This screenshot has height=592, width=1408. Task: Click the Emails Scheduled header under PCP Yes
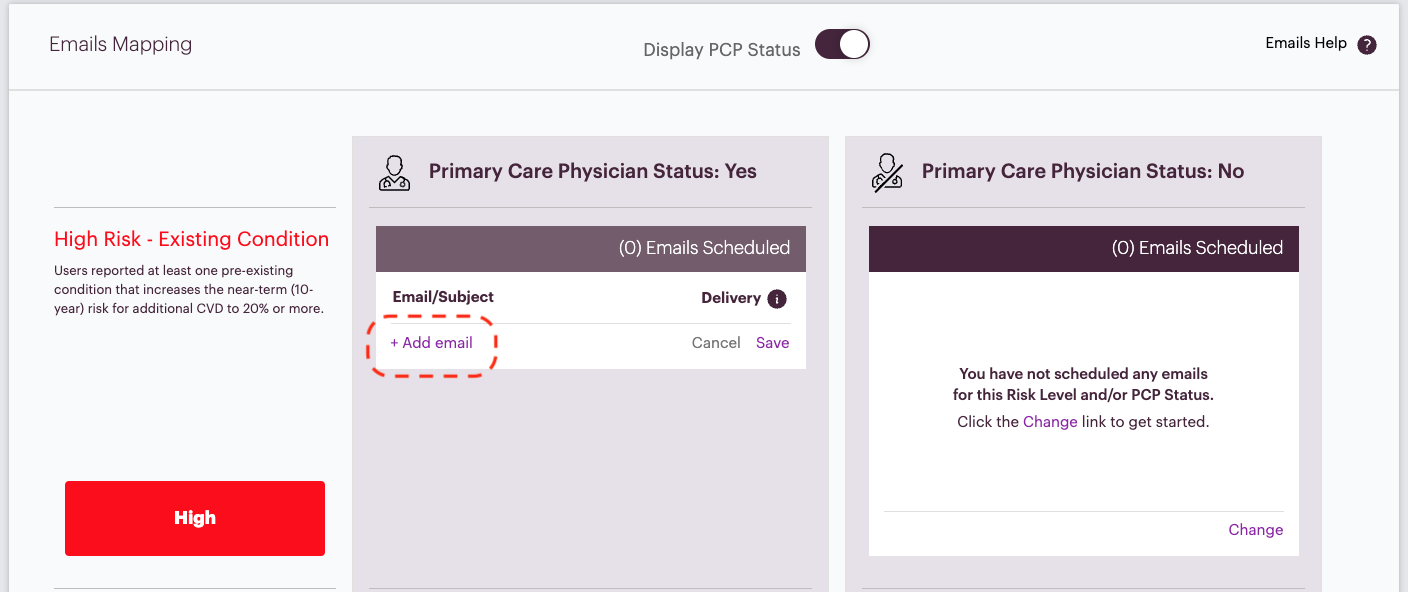tap(591, 248)
